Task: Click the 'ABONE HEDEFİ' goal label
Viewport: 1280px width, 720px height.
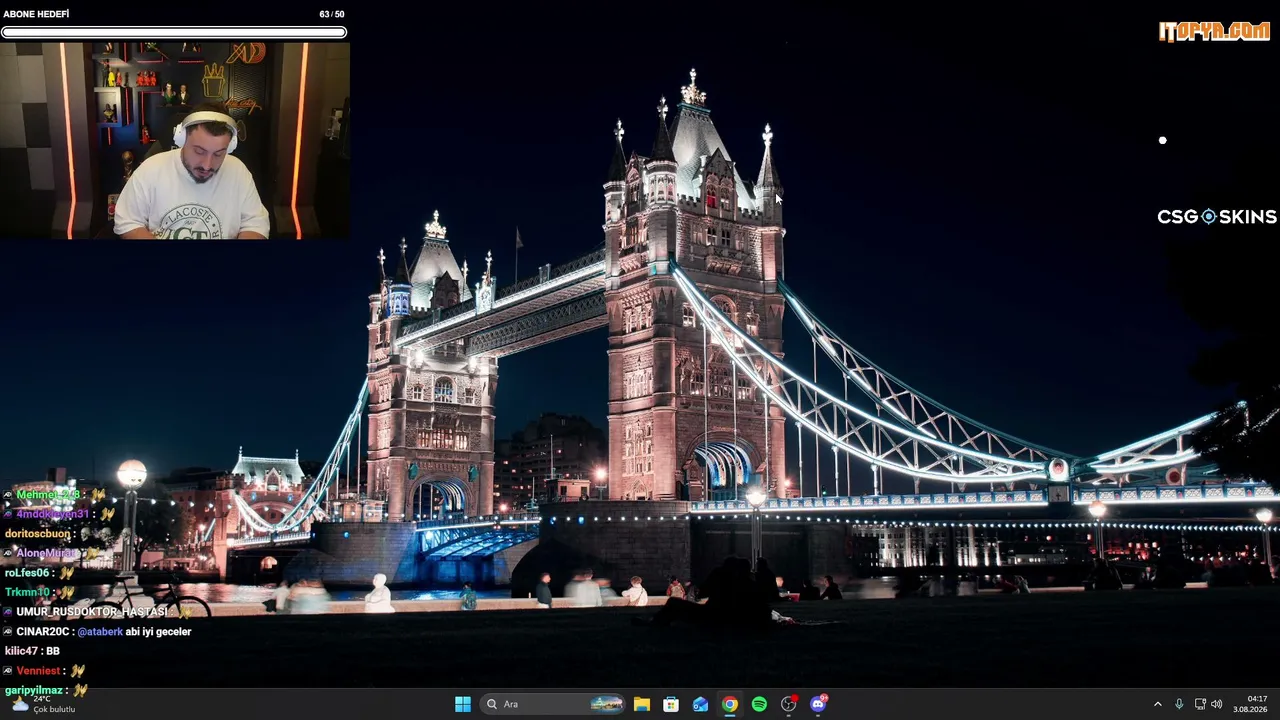Action: point(35,14)
